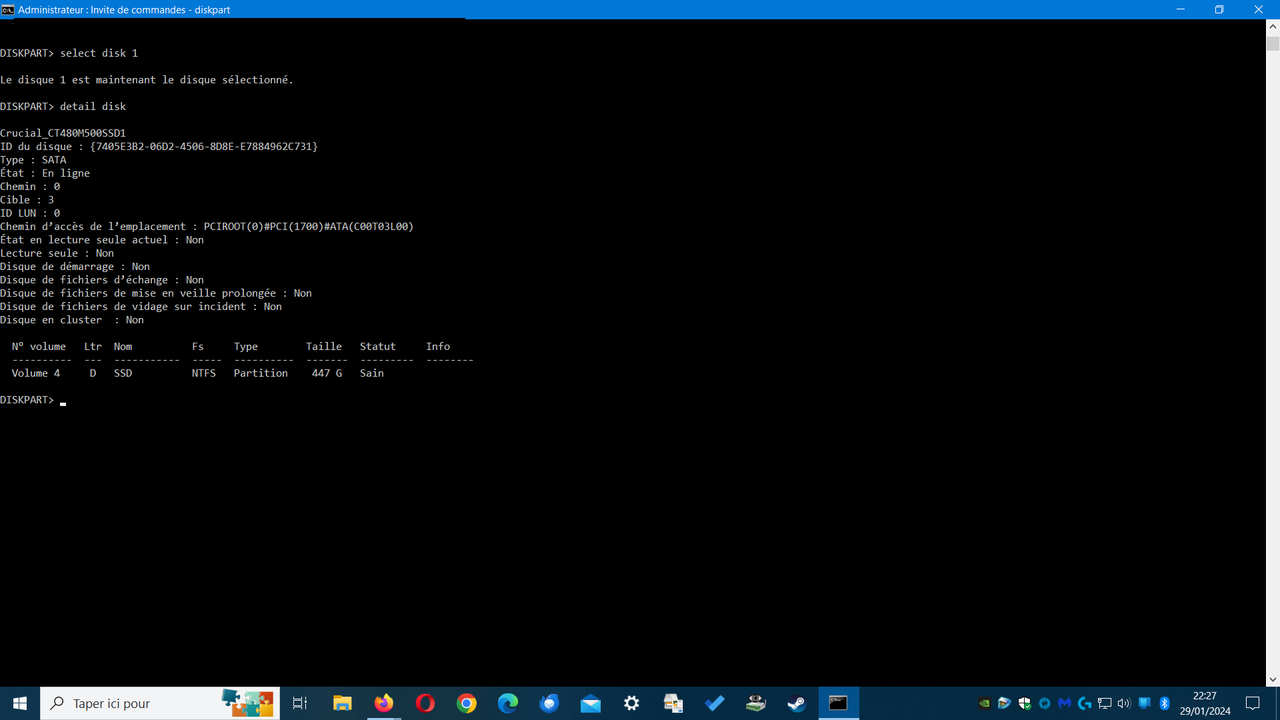
Task: Open the command prompt title bar system menu
Action: (x=9, y=9)
